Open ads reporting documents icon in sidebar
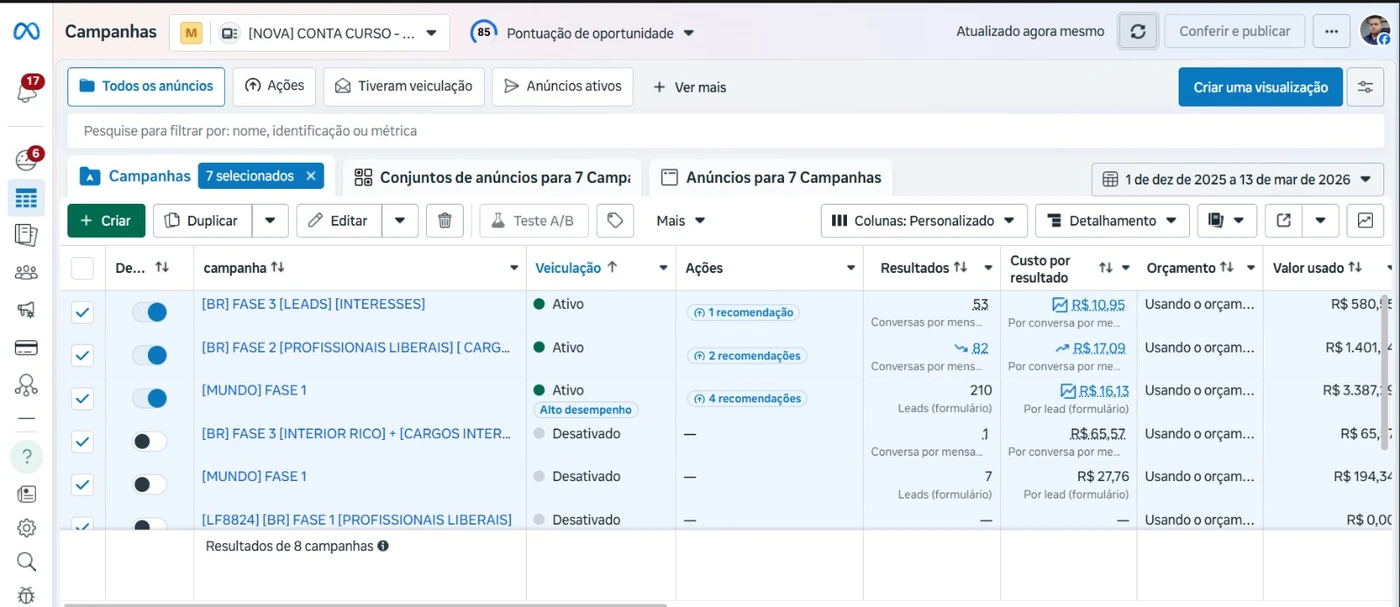Viewport: 1400px width, 607px height. (26, 235)
